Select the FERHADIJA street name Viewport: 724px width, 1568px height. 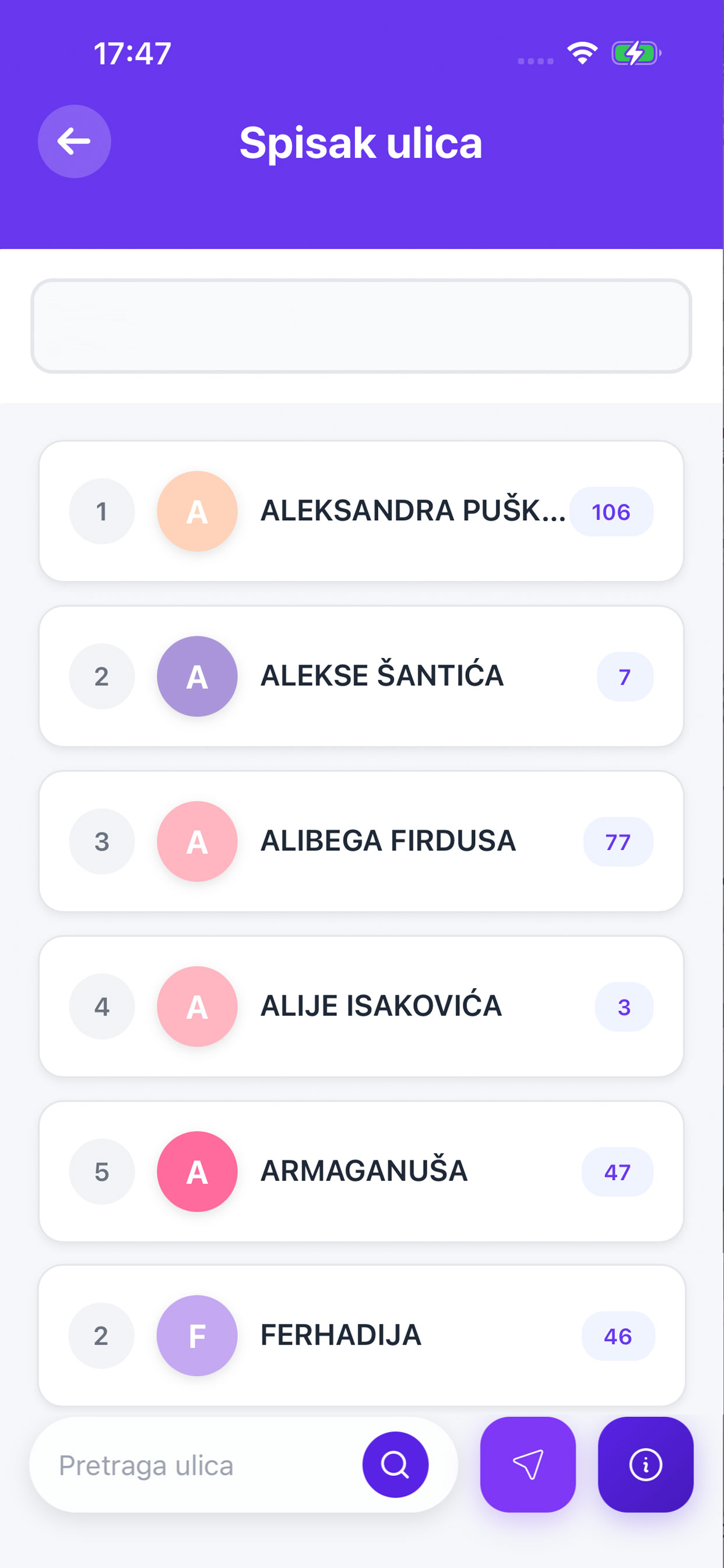click(340, 1335)
